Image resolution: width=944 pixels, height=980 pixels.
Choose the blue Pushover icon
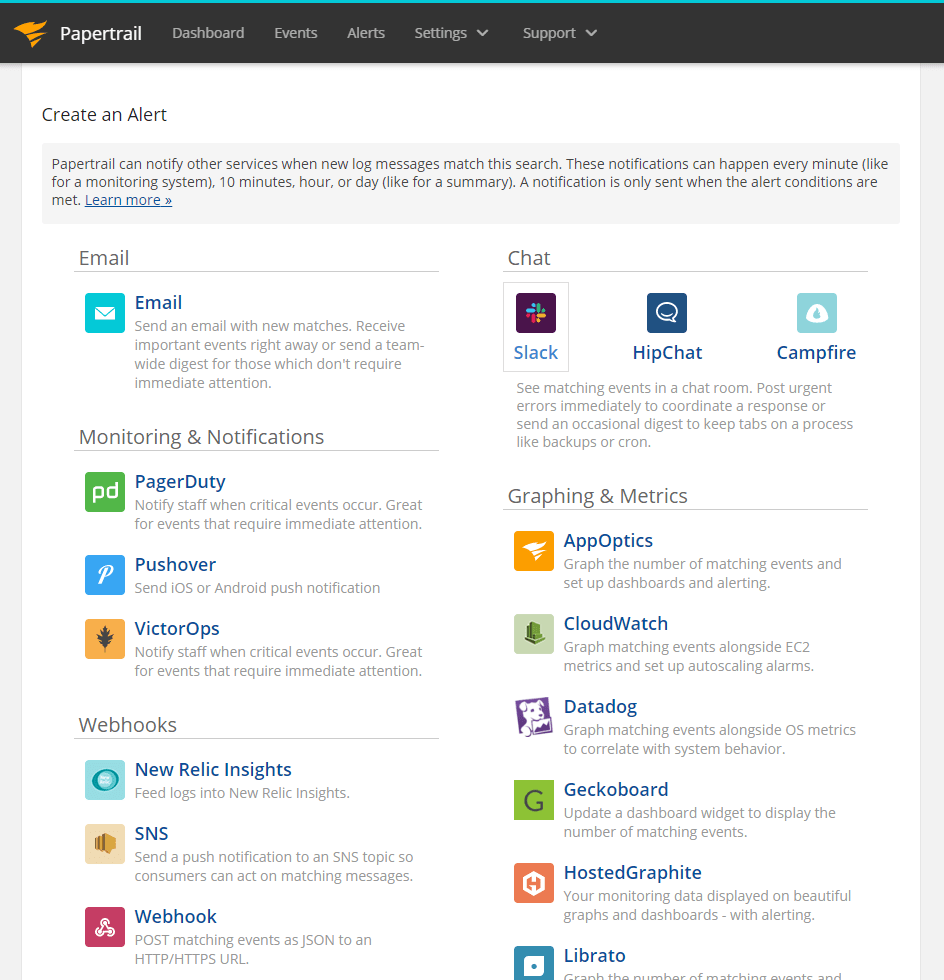coord(105,574)
